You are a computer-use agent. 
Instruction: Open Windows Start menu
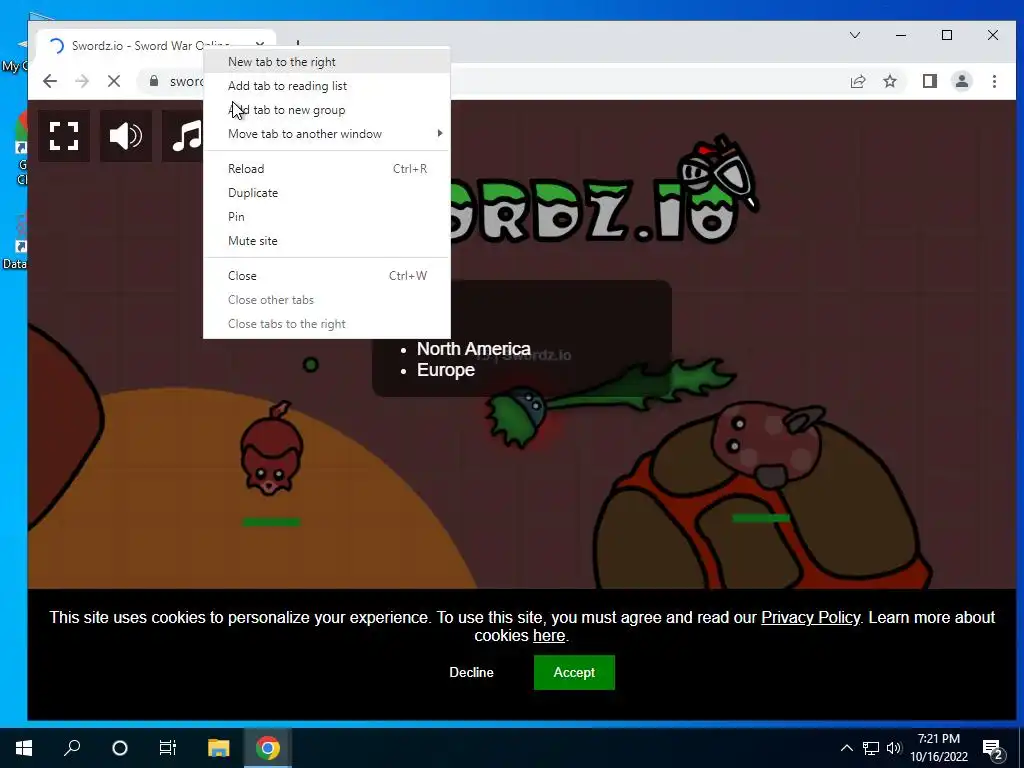tap(24, 748)
